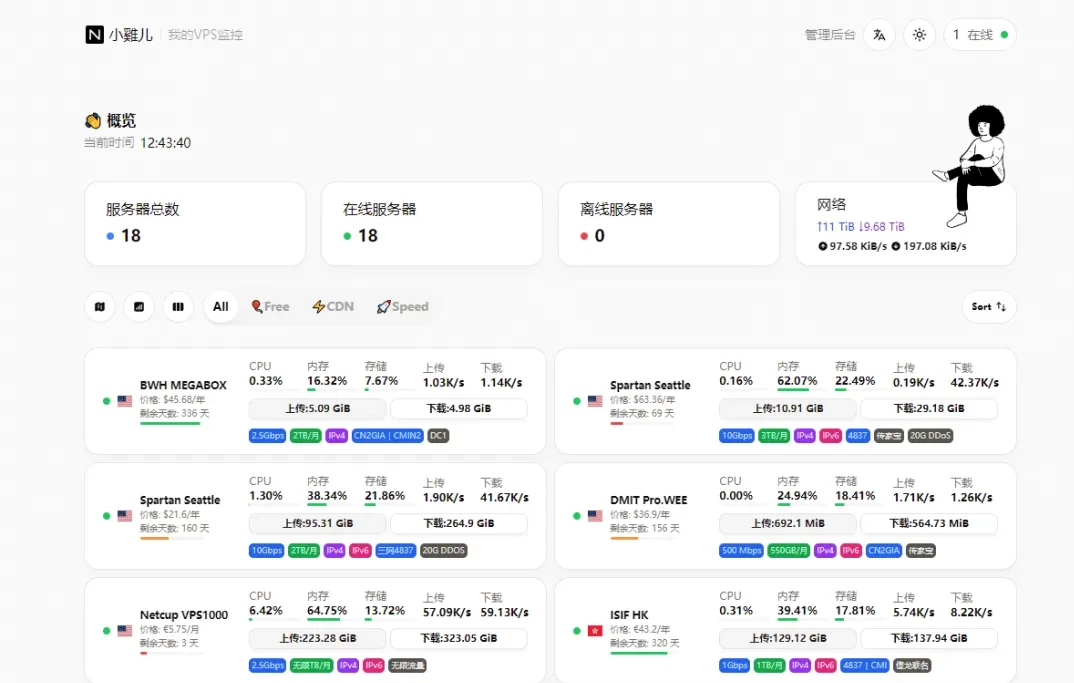Select the CDN filter tab
1074x683 pixels.
tap(333, 307)
